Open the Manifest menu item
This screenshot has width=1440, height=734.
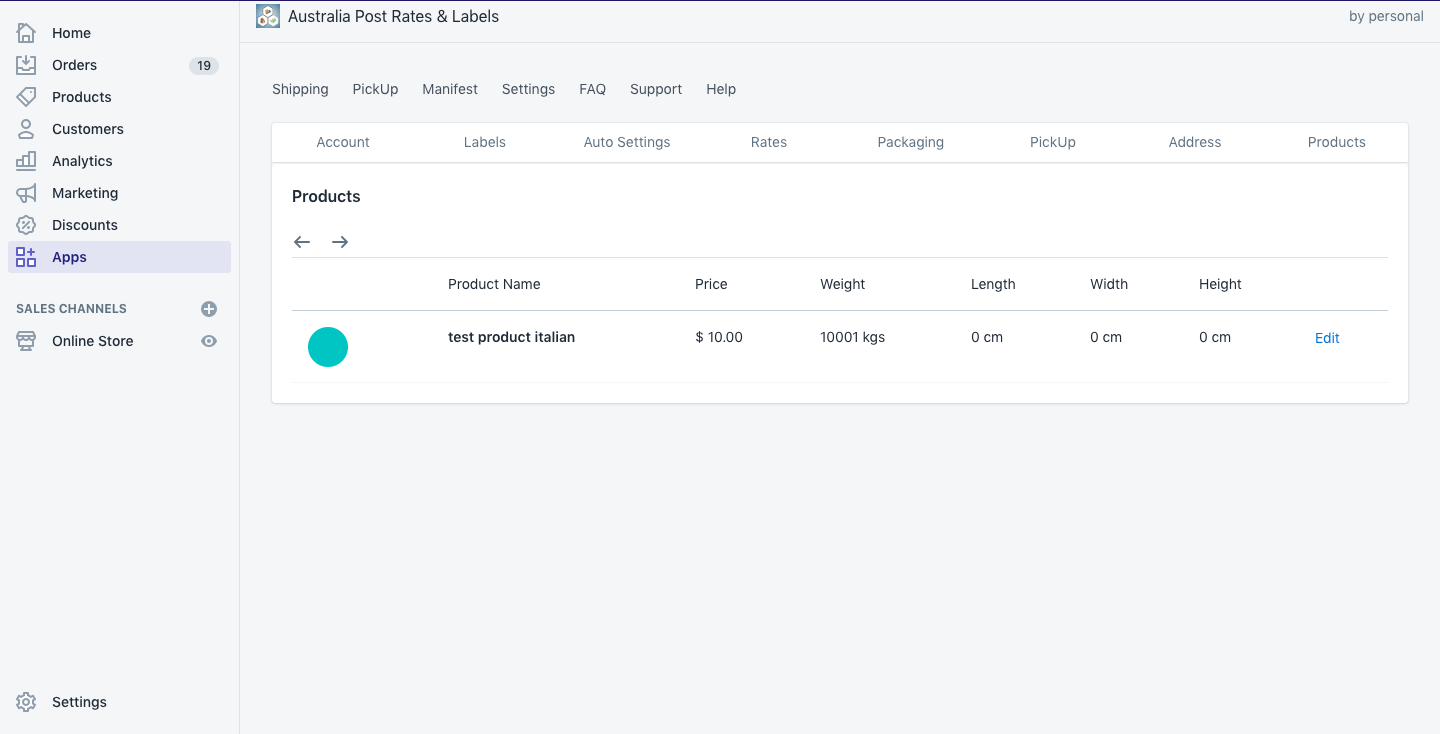(x=450, y=89)
